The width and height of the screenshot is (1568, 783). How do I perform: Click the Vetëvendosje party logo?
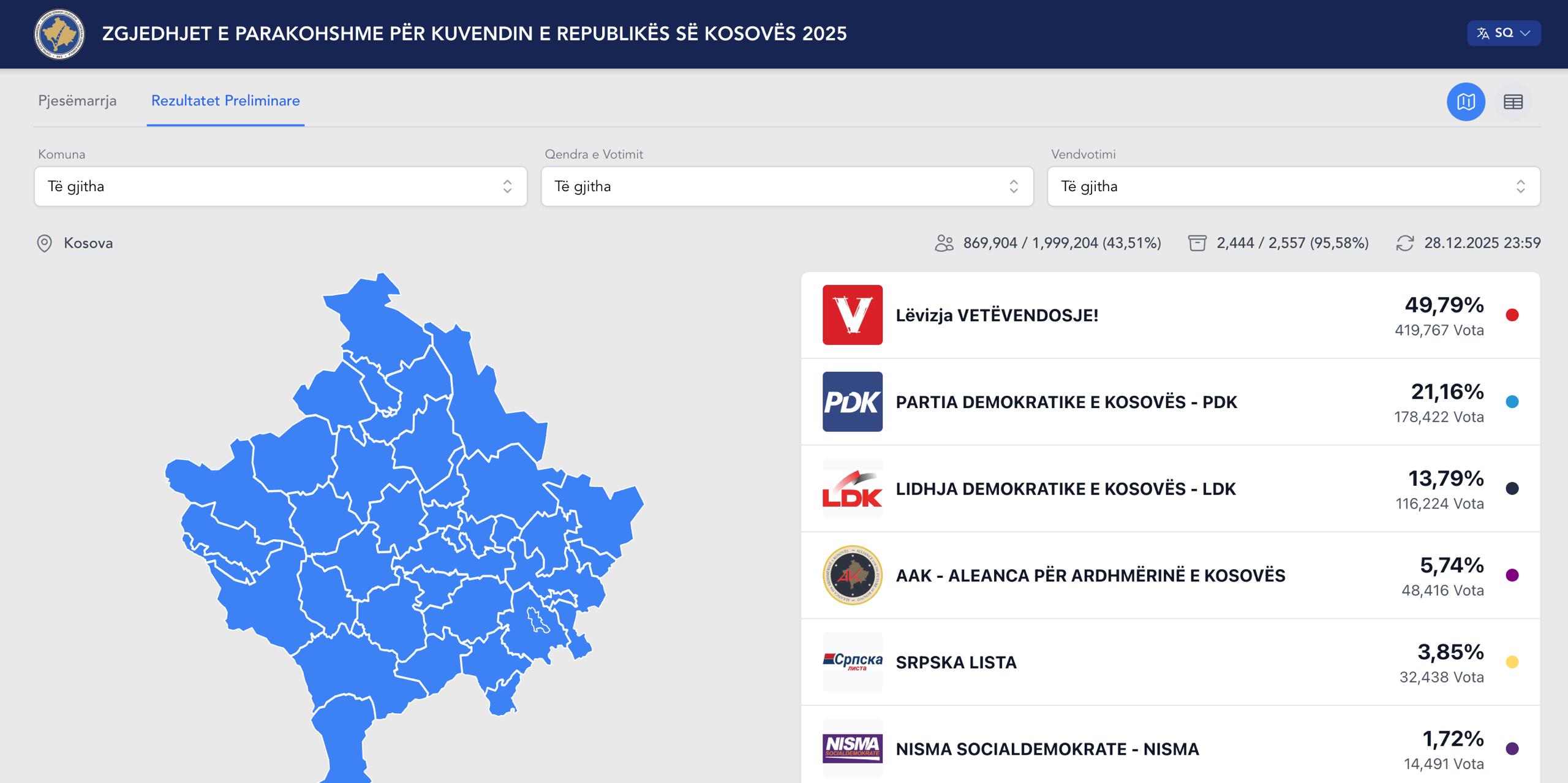click(852, 315)
